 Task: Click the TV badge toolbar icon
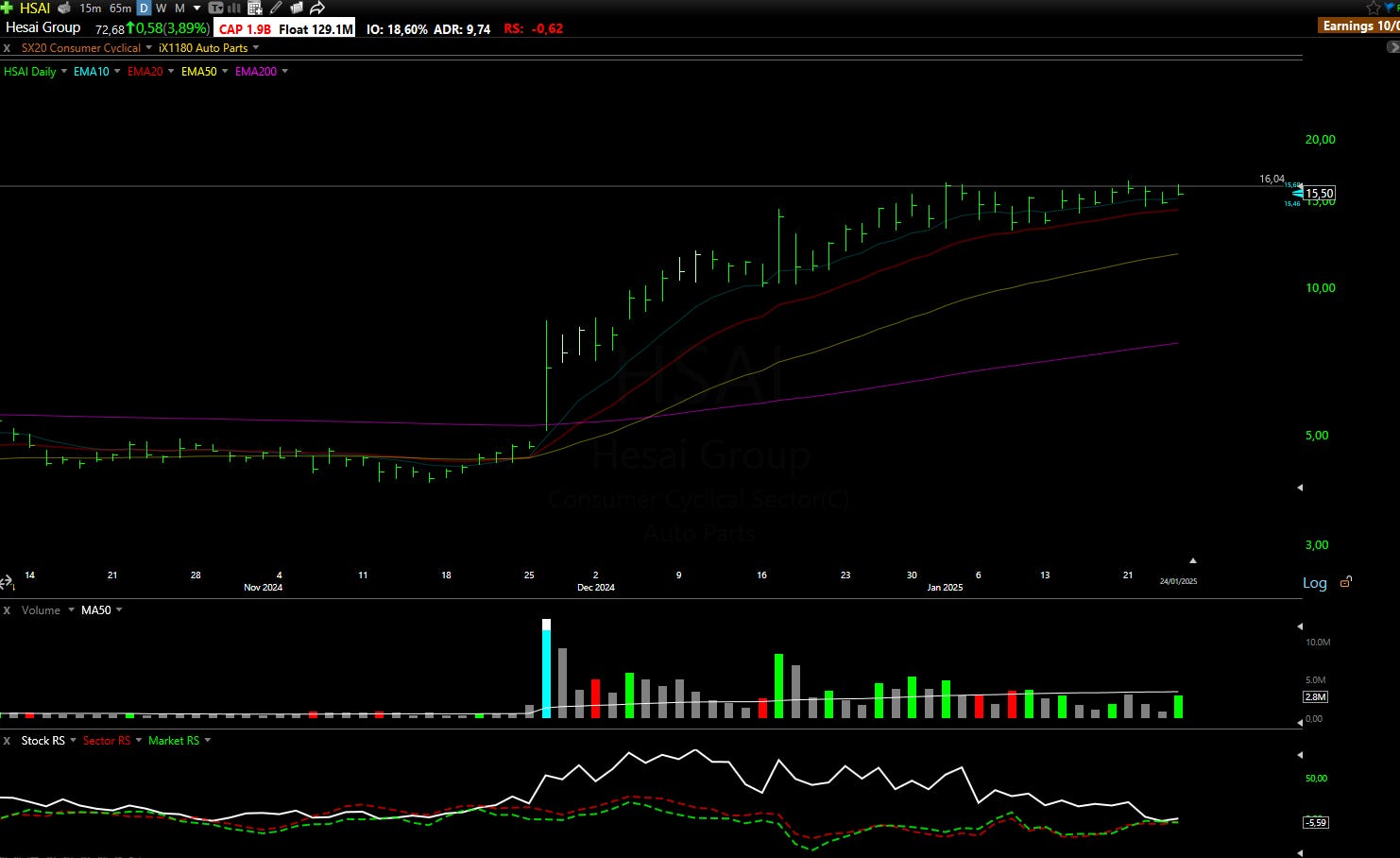pos(215,8)
